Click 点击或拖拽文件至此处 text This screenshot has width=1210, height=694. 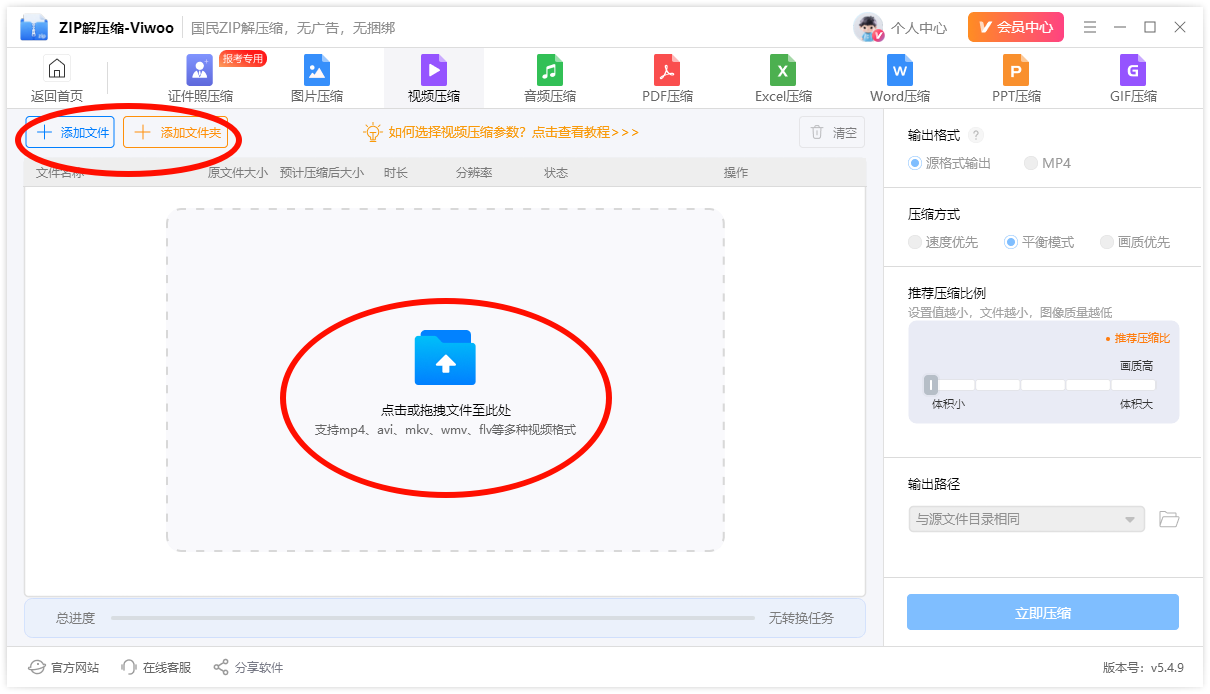[445, 410]
